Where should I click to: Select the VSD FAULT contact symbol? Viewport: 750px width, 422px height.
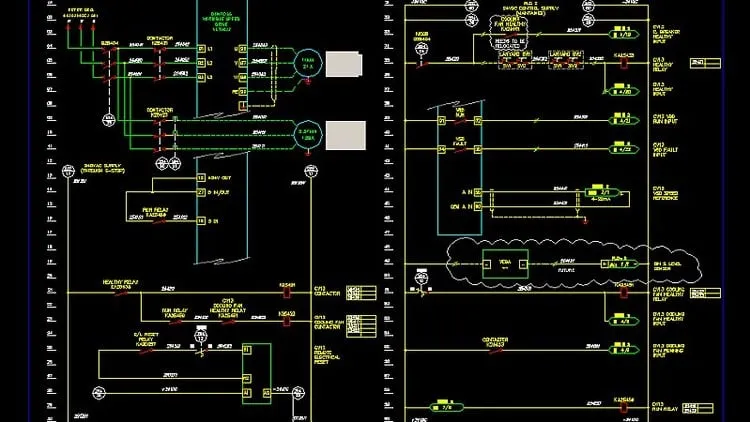tap(460, 150)
